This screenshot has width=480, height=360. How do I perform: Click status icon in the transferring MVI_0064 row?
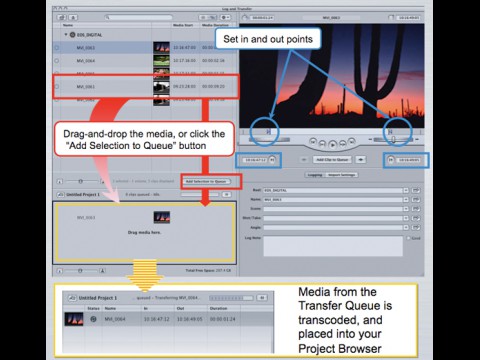pos(93,319)
